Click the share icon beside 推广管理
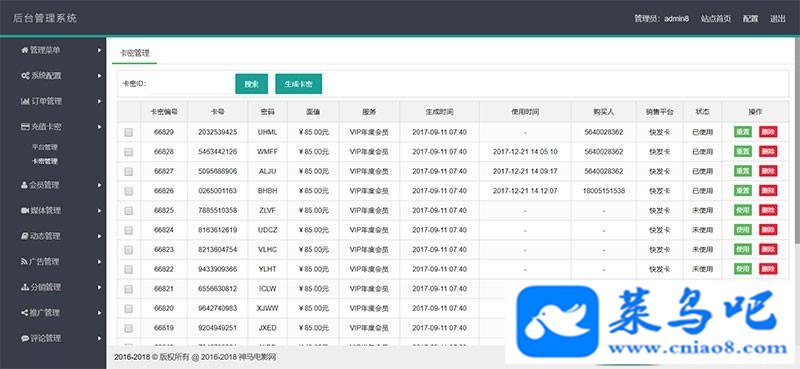Viewport: 800px width, 369px height. click(x=24, y=312)
